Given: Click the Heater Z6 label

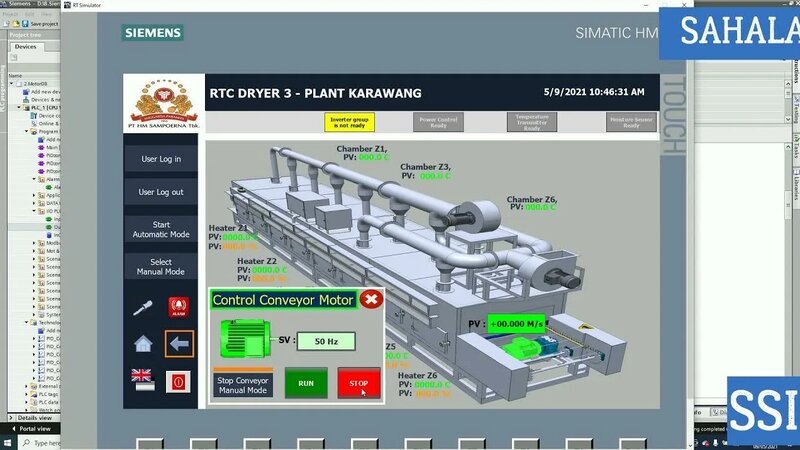Looking at the screenshot, I should [x=417, y=375].
